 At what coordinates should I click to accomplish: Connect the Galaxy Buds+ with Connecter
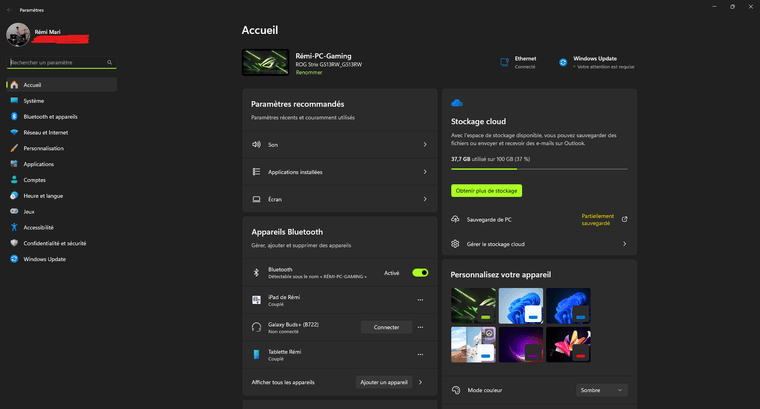click(386, 327)
